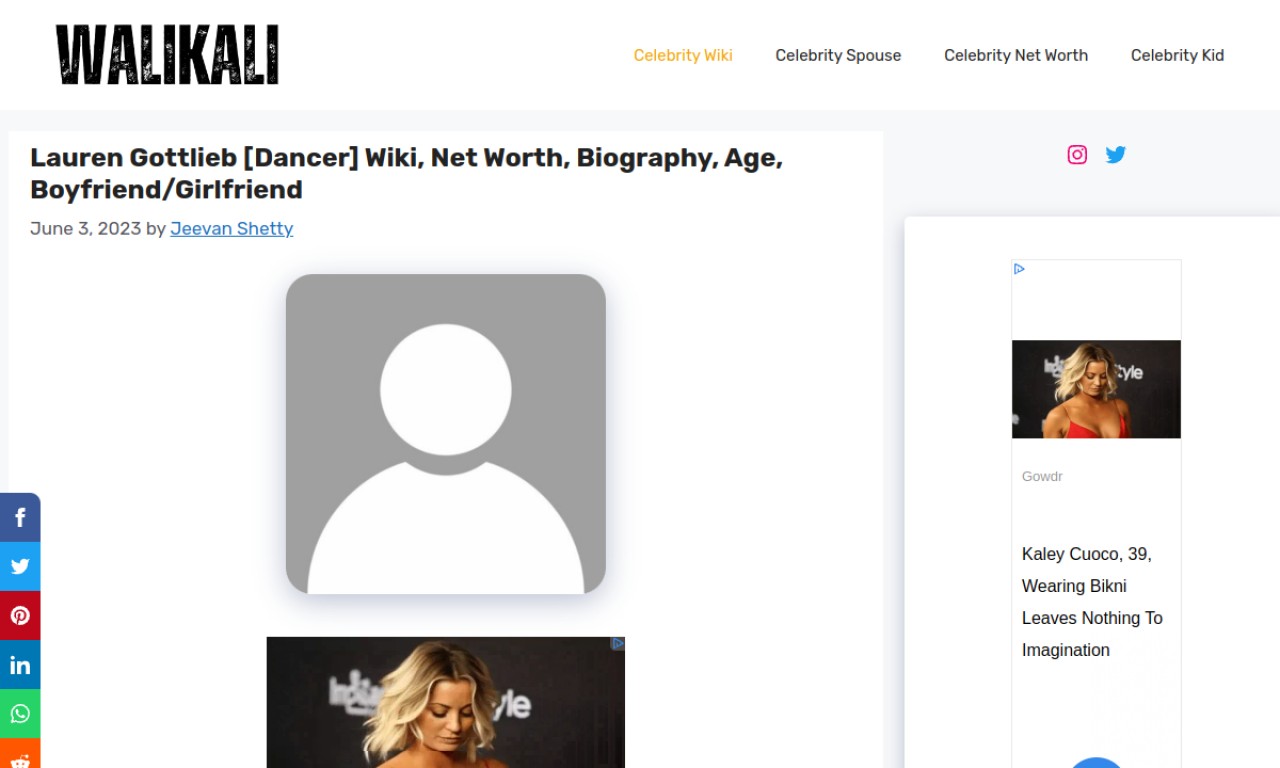Share on Facebook via floating bar
Image resolution: width=1280 pixels, height=768 pixels.
tap(20, 517)
